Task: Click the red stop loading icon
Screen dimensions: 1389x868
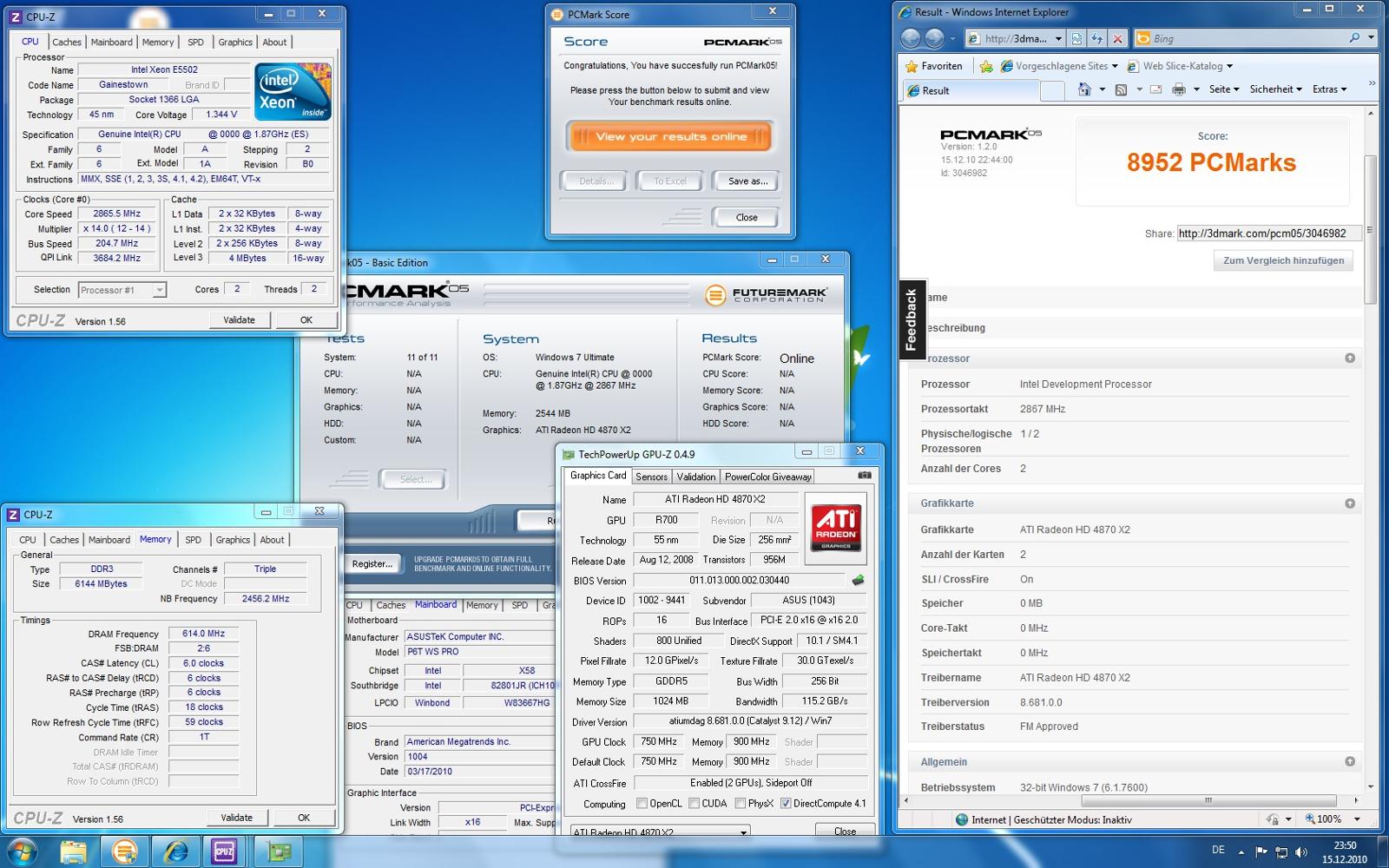Action: (1118, 38)
